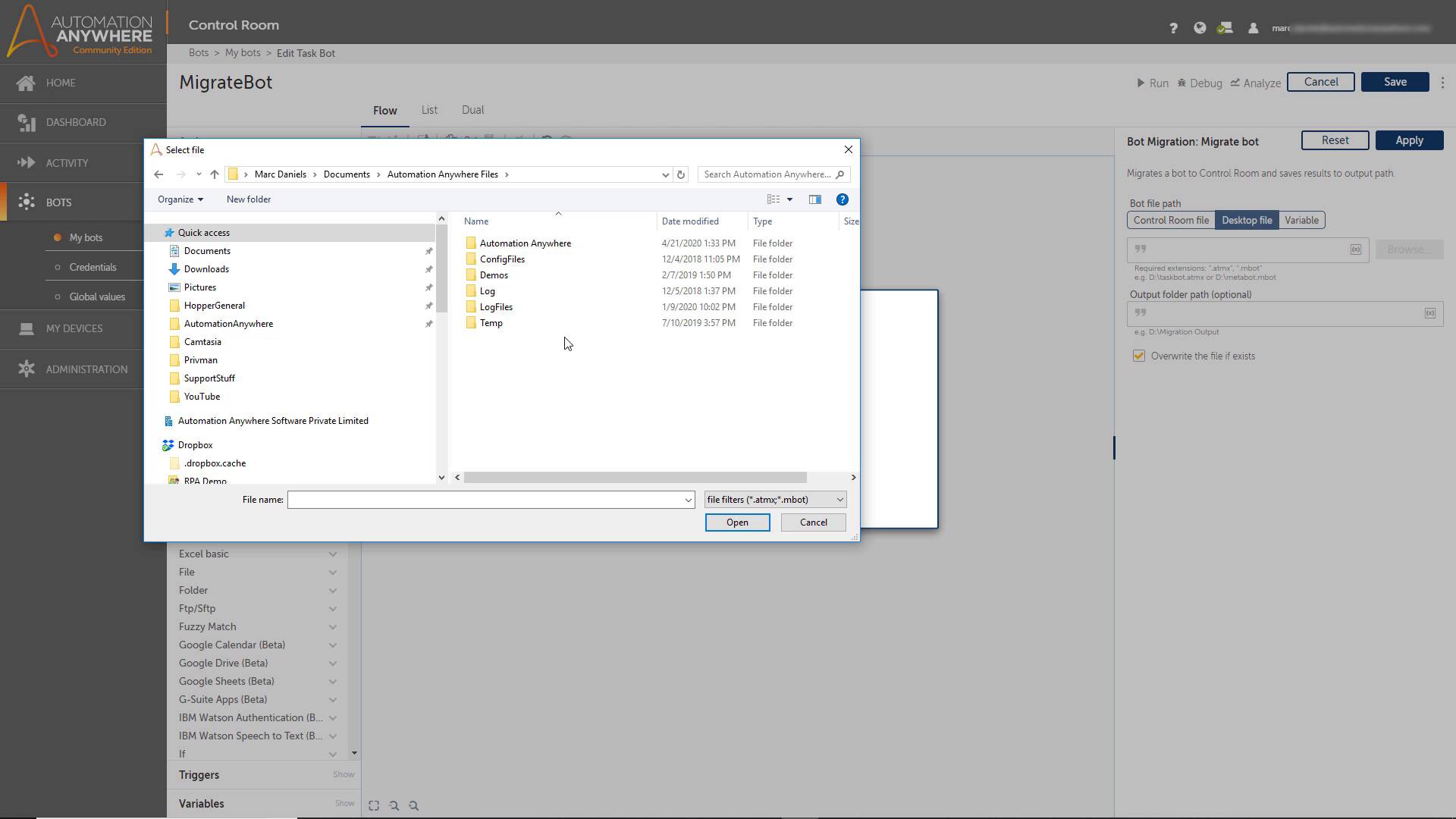Click the globe language icon in header

click(x=1200, y=28)
